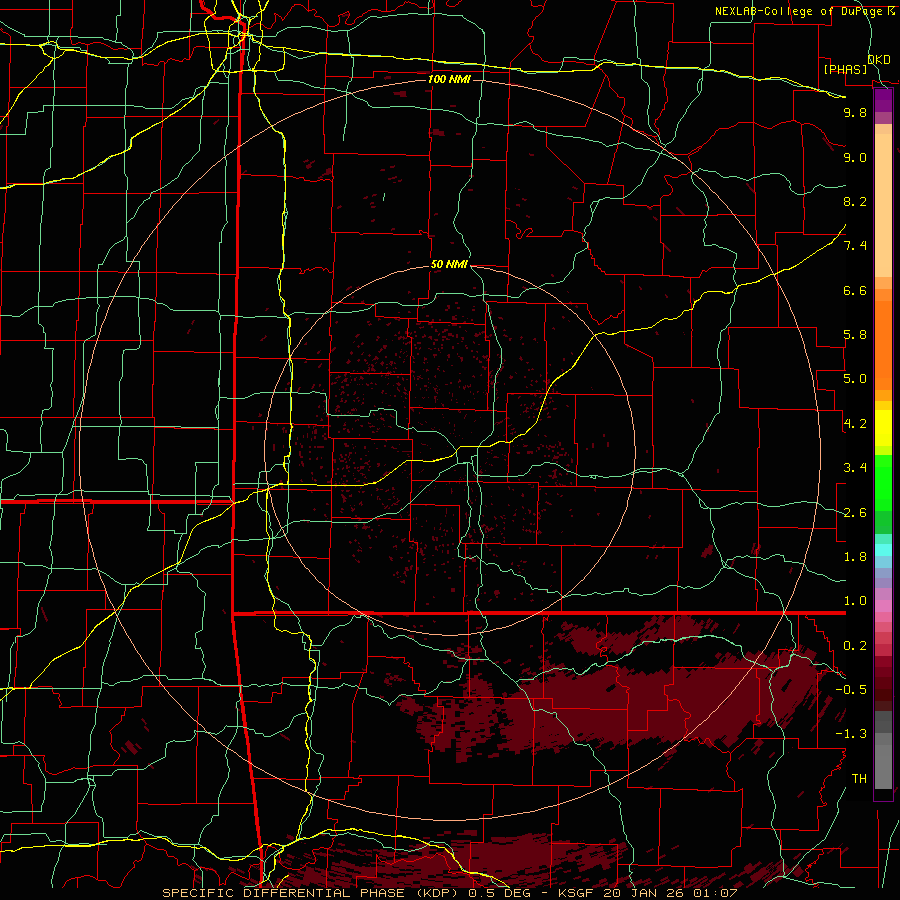Viewport: 900px width, 900px height.
Task: Click the -0.5 scale value
Action: tap(851, 690)
